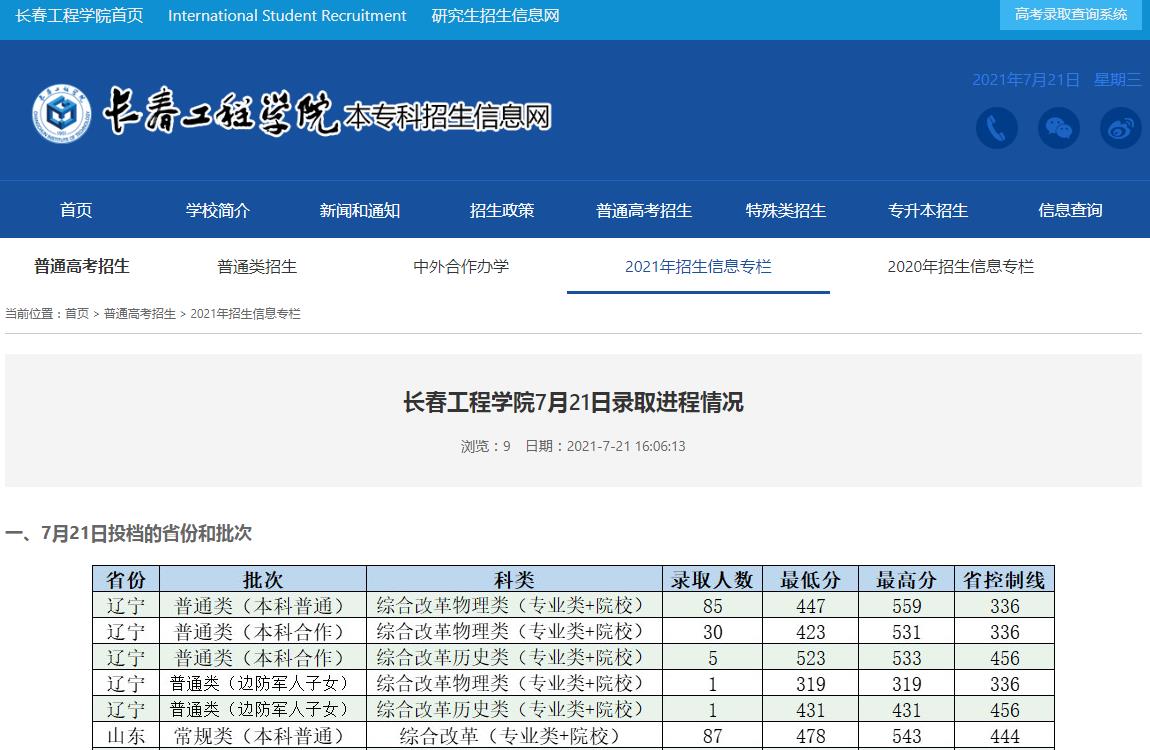This screenshot has width=1150, height=750.
Task: Open the WeChat icon in header
Action: point(1058,128)
